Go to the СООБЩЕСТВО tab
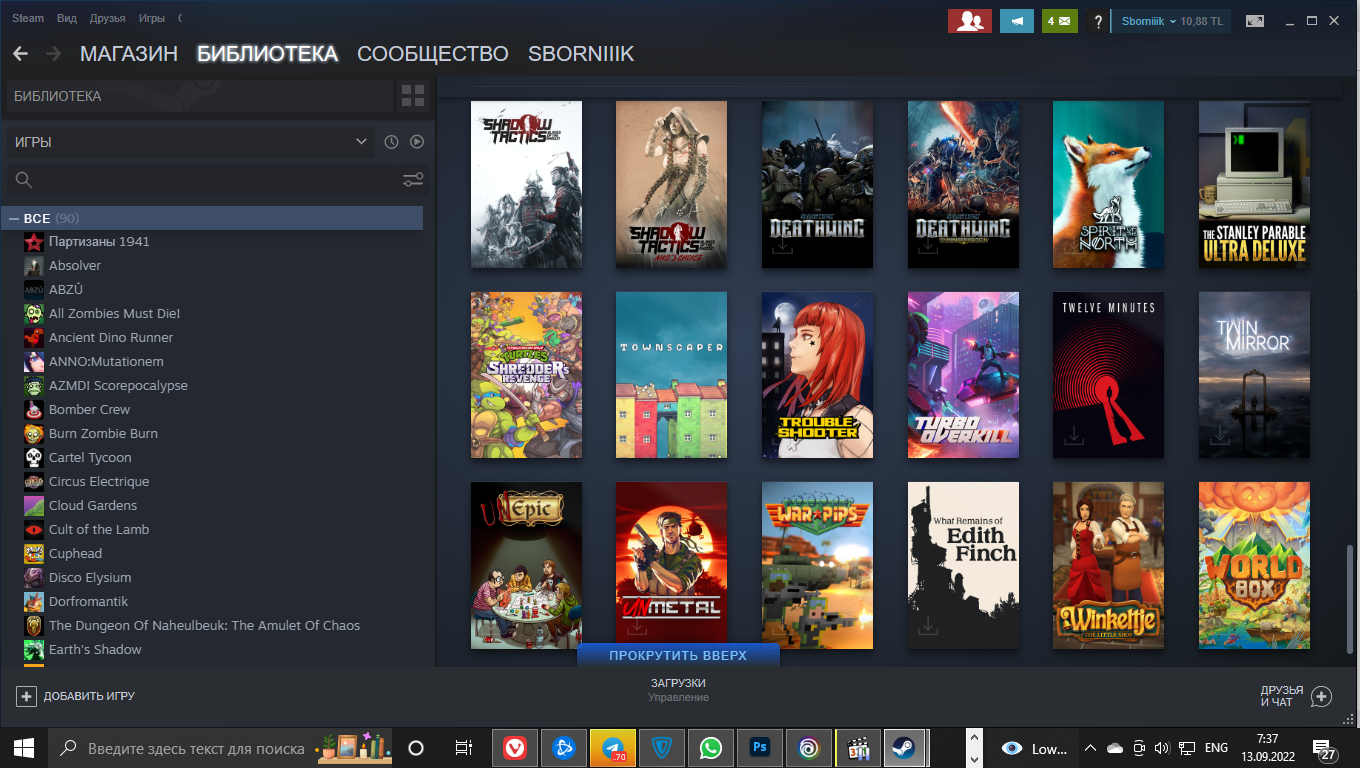The height and width of the screenshot is (768, 1360). pos(433,54)
